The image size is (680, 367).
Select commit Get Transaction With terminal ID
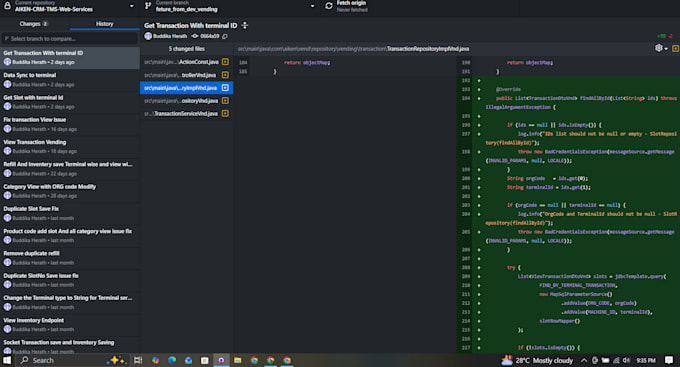pos(69,58)
